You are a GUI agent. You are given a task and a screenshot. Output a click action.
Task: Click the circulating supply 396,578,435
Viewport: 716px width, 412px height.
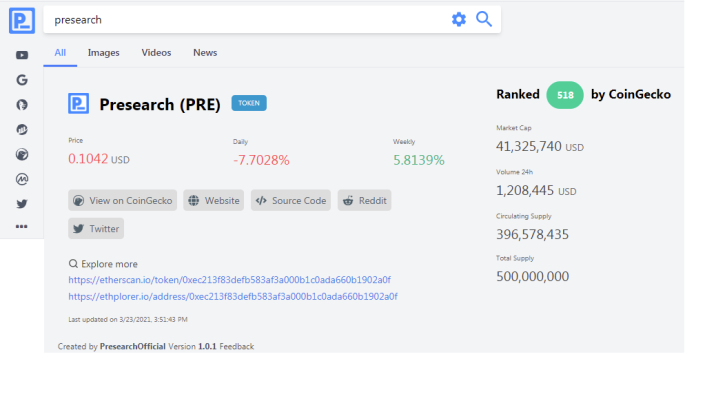(532, 235)
